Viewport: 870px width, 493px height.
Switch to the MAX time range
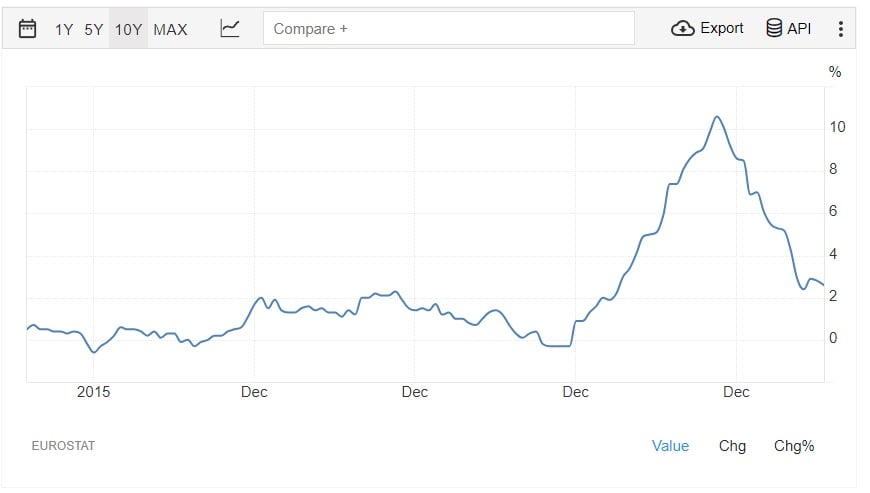[170, 29]
